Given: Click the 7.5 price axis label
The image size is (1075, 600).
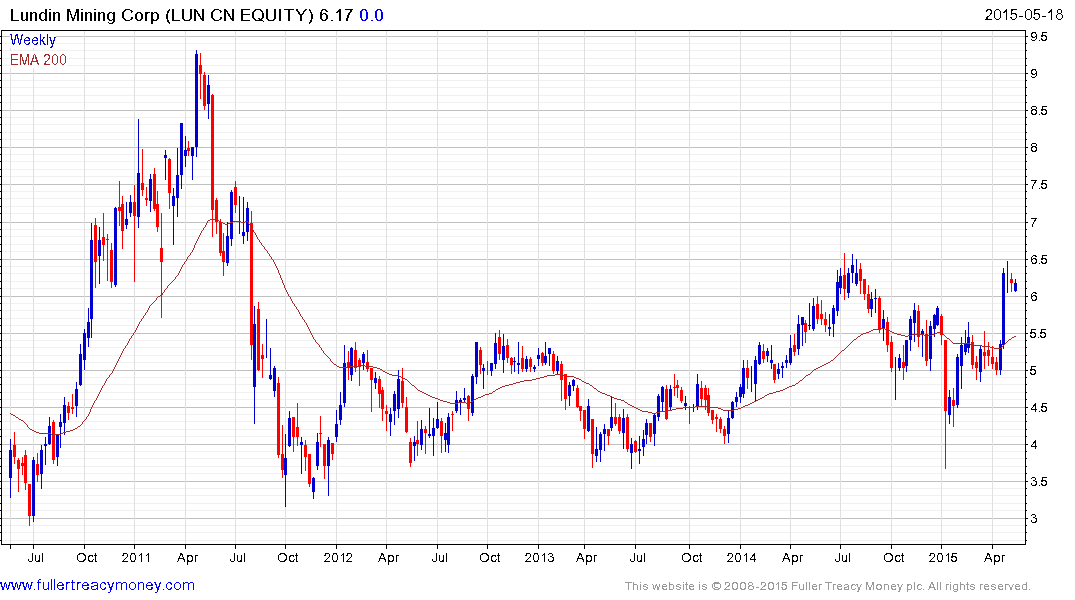Looking at the screenshot, I should 1039,184.
